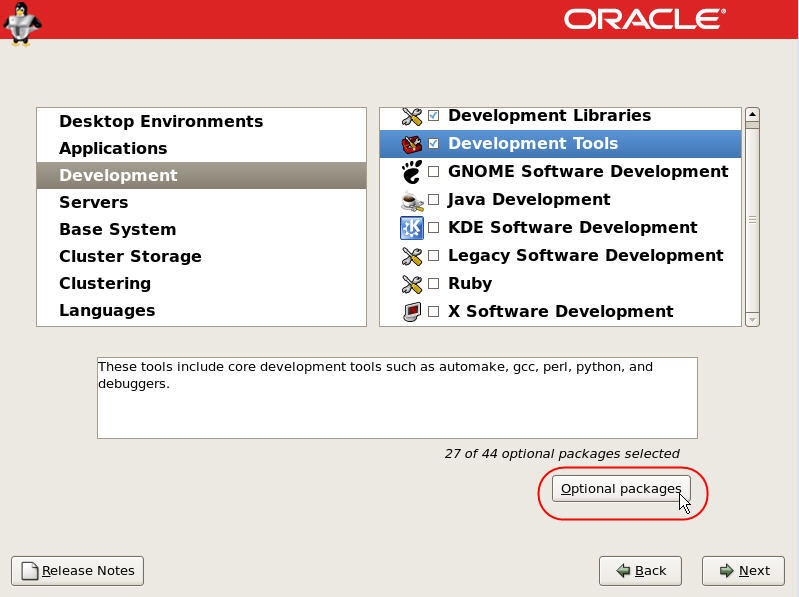Select the Ruby row label
799x597 pixels.
[470, 284]
